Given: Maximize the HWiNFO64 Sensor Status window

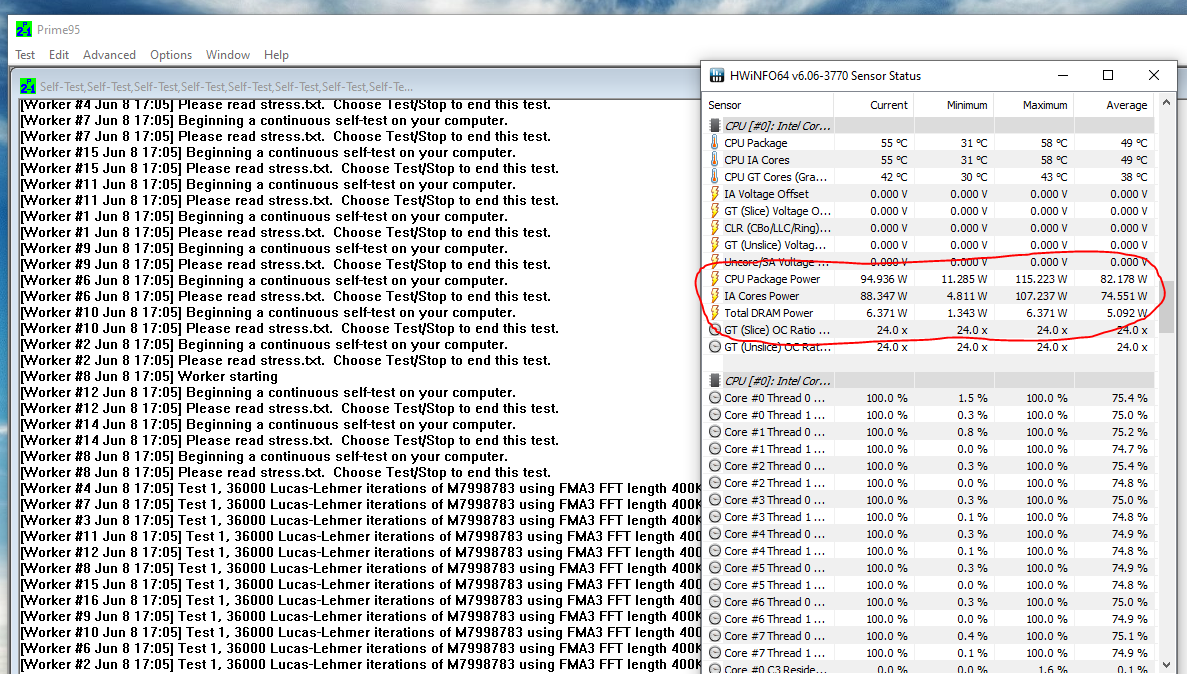Looking at the screenshot, I should 1108,75.
